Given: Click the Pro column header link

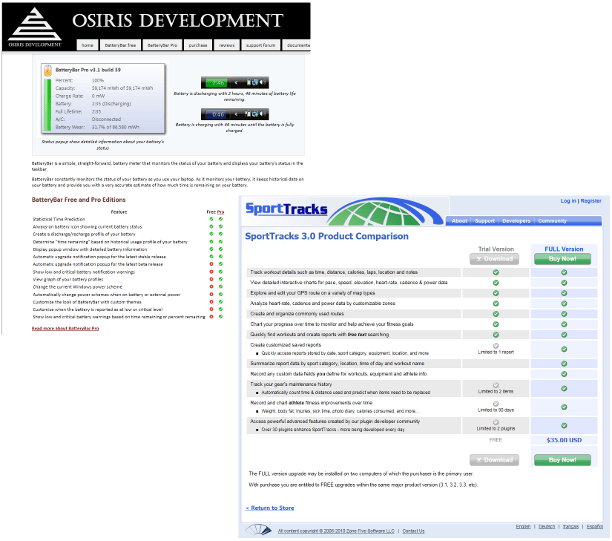Looking at the screenshot, I should pos(221,212).
